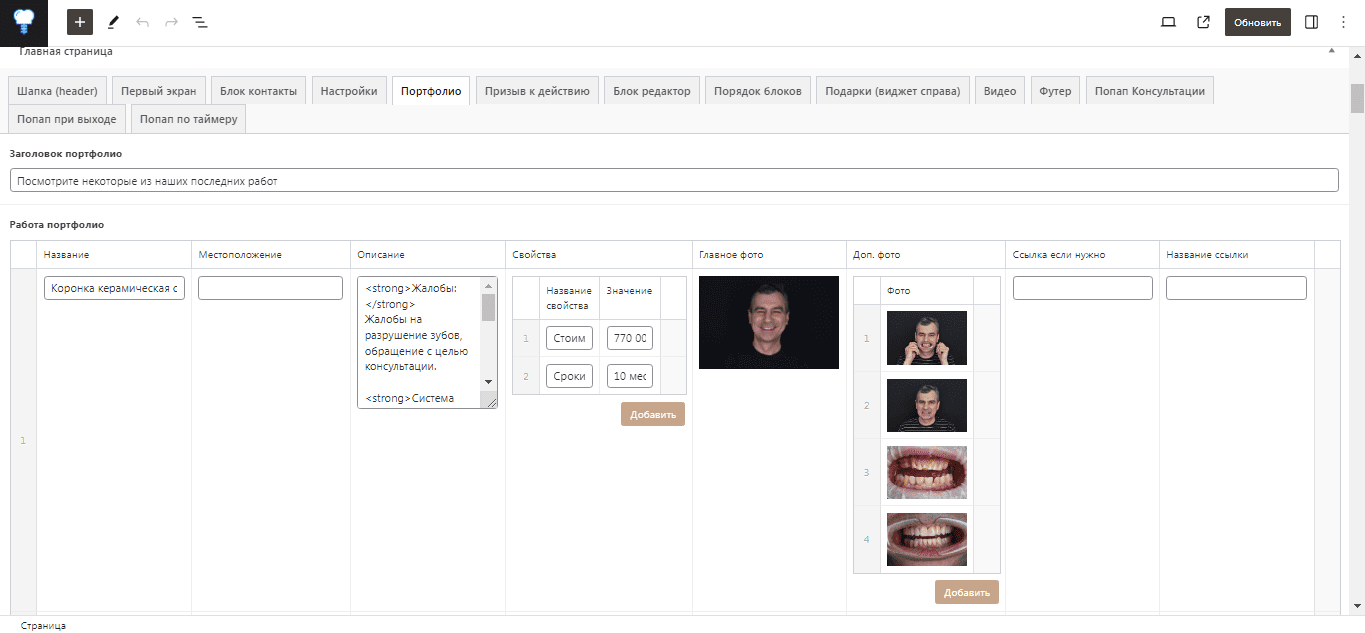Click Добавить under the Свойства table
Image resolution: width=1365 pixels, height=633 pixels.
pos(653,414)
